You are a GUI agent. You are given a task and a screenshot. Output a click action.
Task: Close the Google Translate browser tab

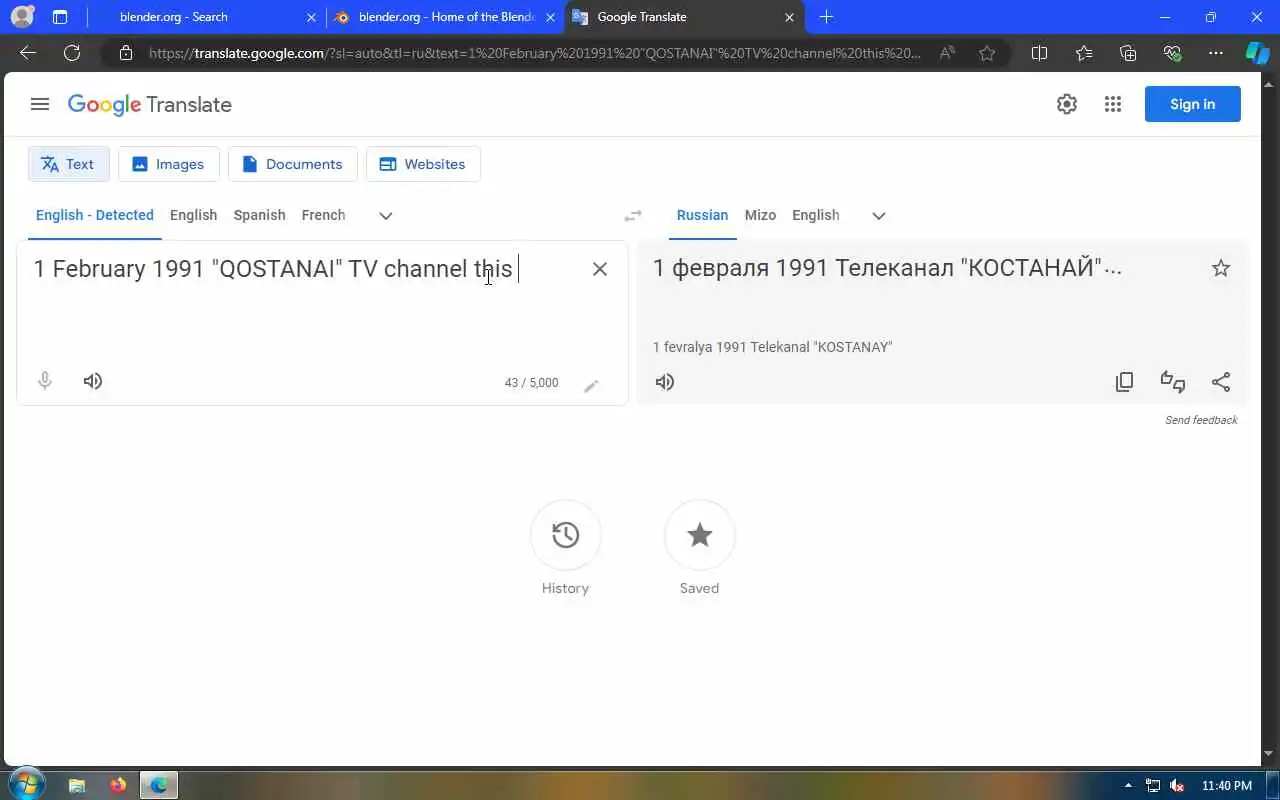click(x=789, y=17)
